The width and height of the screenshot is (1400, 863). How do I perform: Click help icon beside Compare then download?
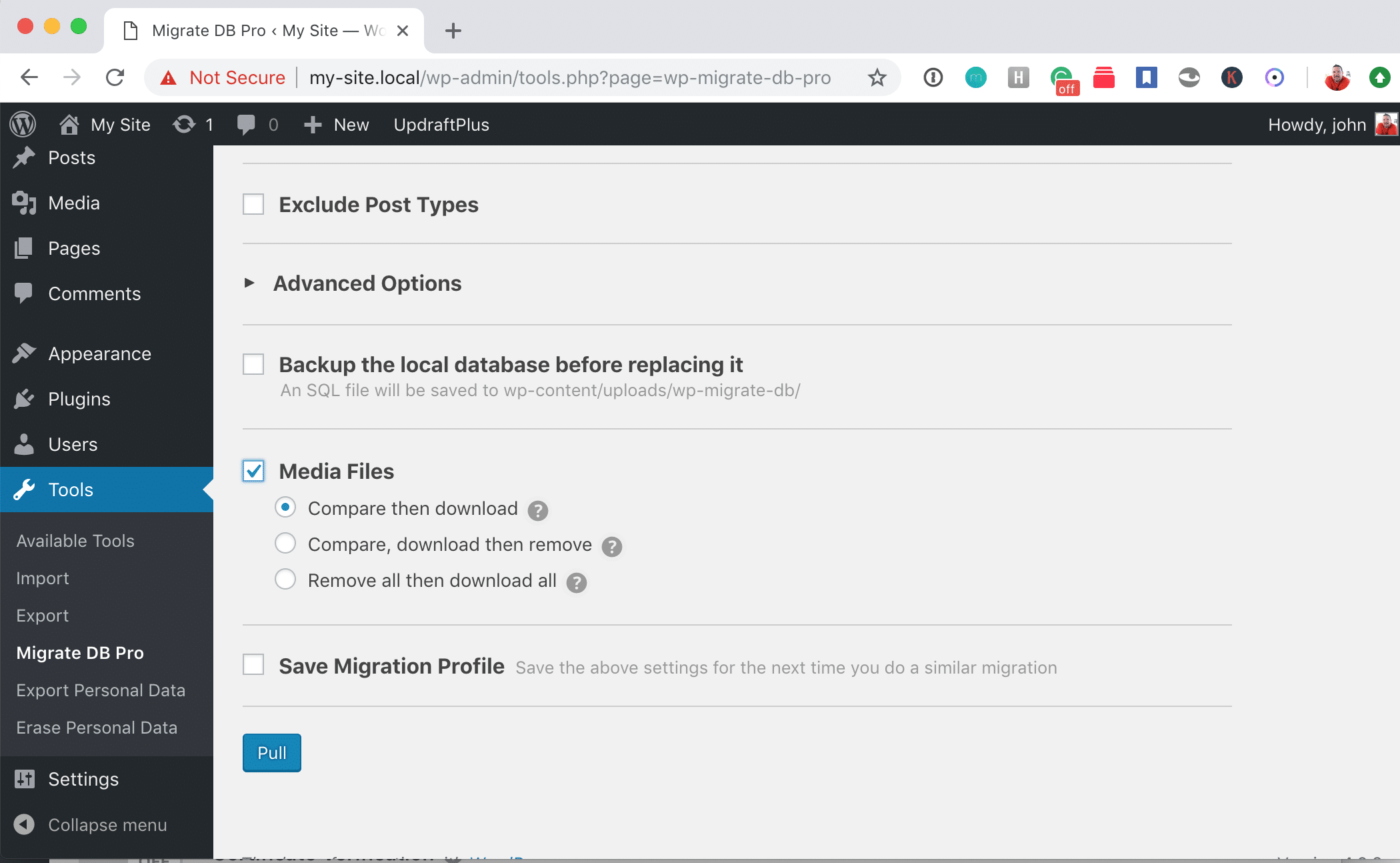[x=537, y=511]
